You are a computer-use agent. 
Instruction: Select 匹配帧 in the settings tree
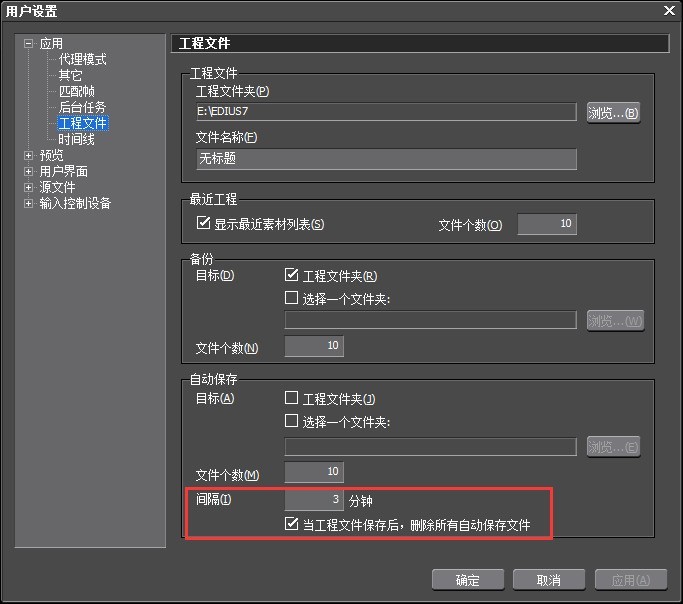[x=76, y=91]
